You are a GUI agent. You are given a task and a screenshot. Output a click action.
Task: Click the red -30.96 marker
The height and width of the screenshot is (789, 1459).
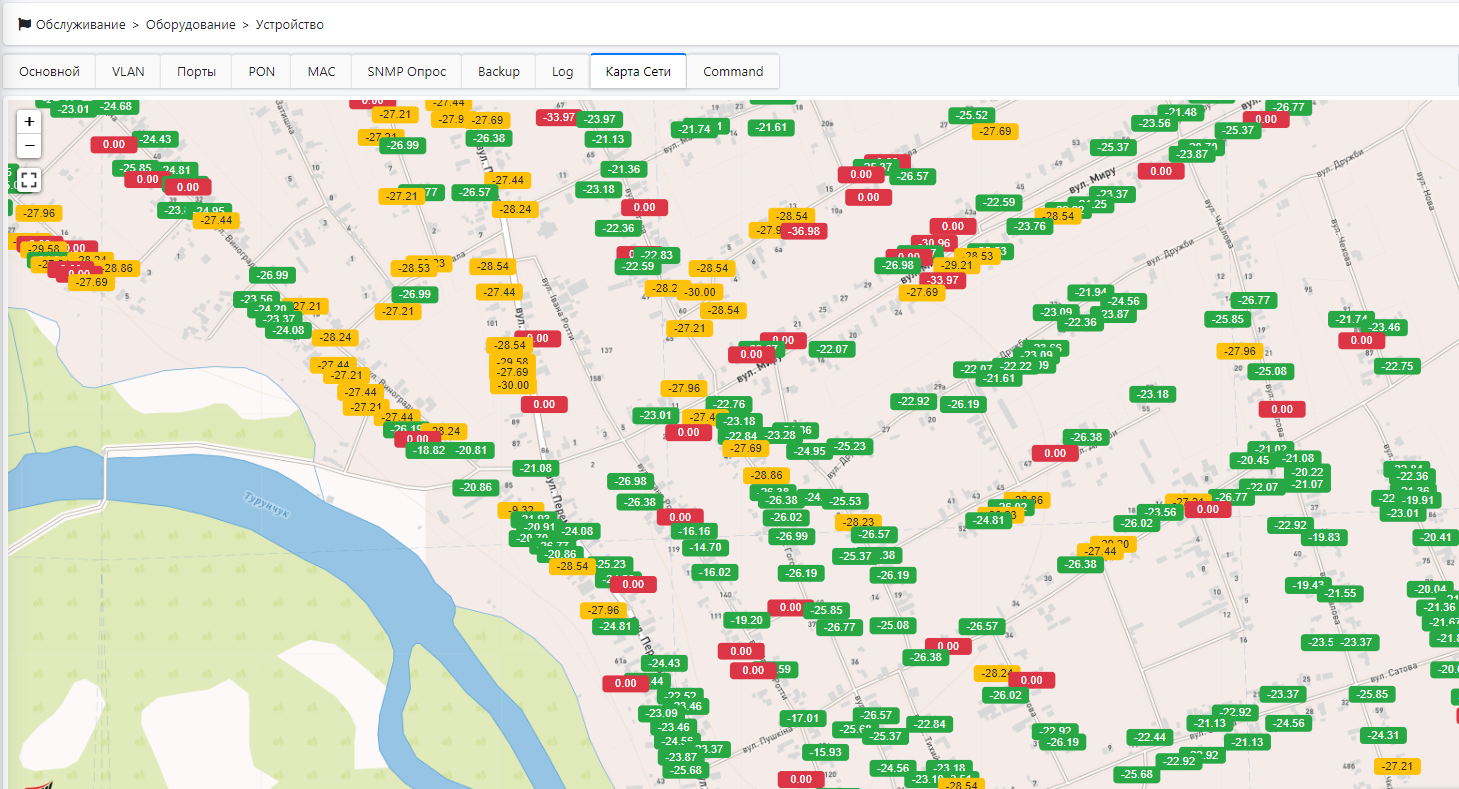pyautogui.click(x=936, y=242)
